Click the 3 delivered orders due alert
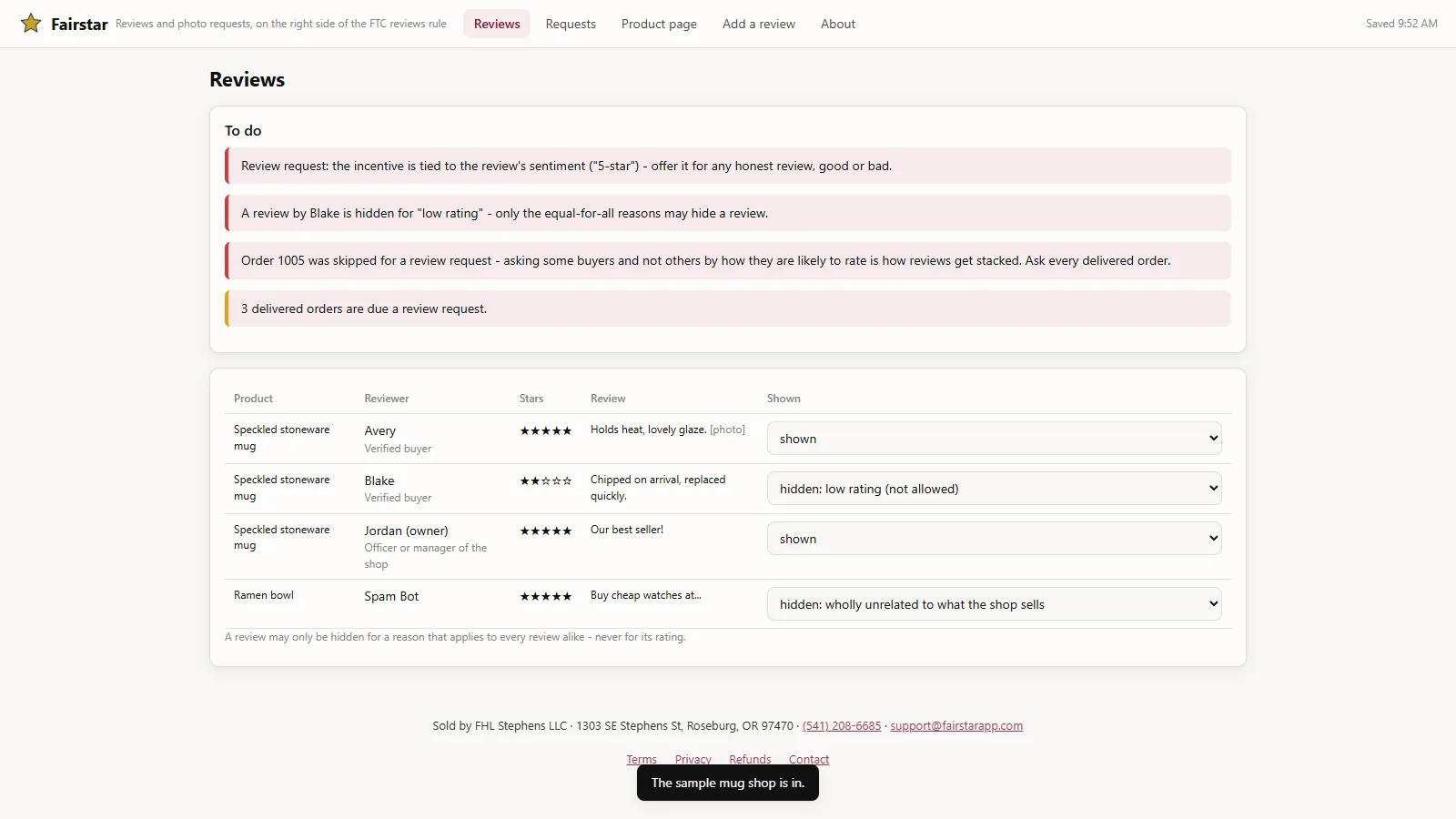The height and width of the screenshot is (819, 1456). click(x=728, y=308)
